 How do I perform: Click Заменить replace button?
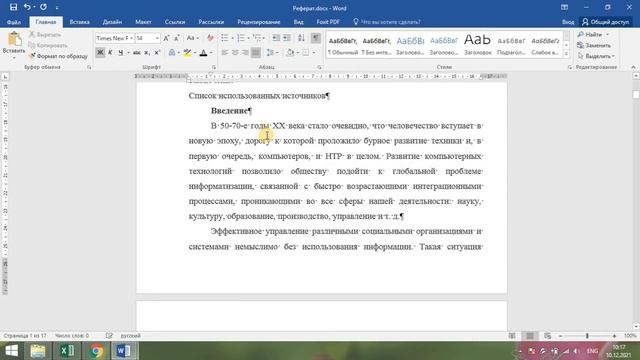point(594,45)
